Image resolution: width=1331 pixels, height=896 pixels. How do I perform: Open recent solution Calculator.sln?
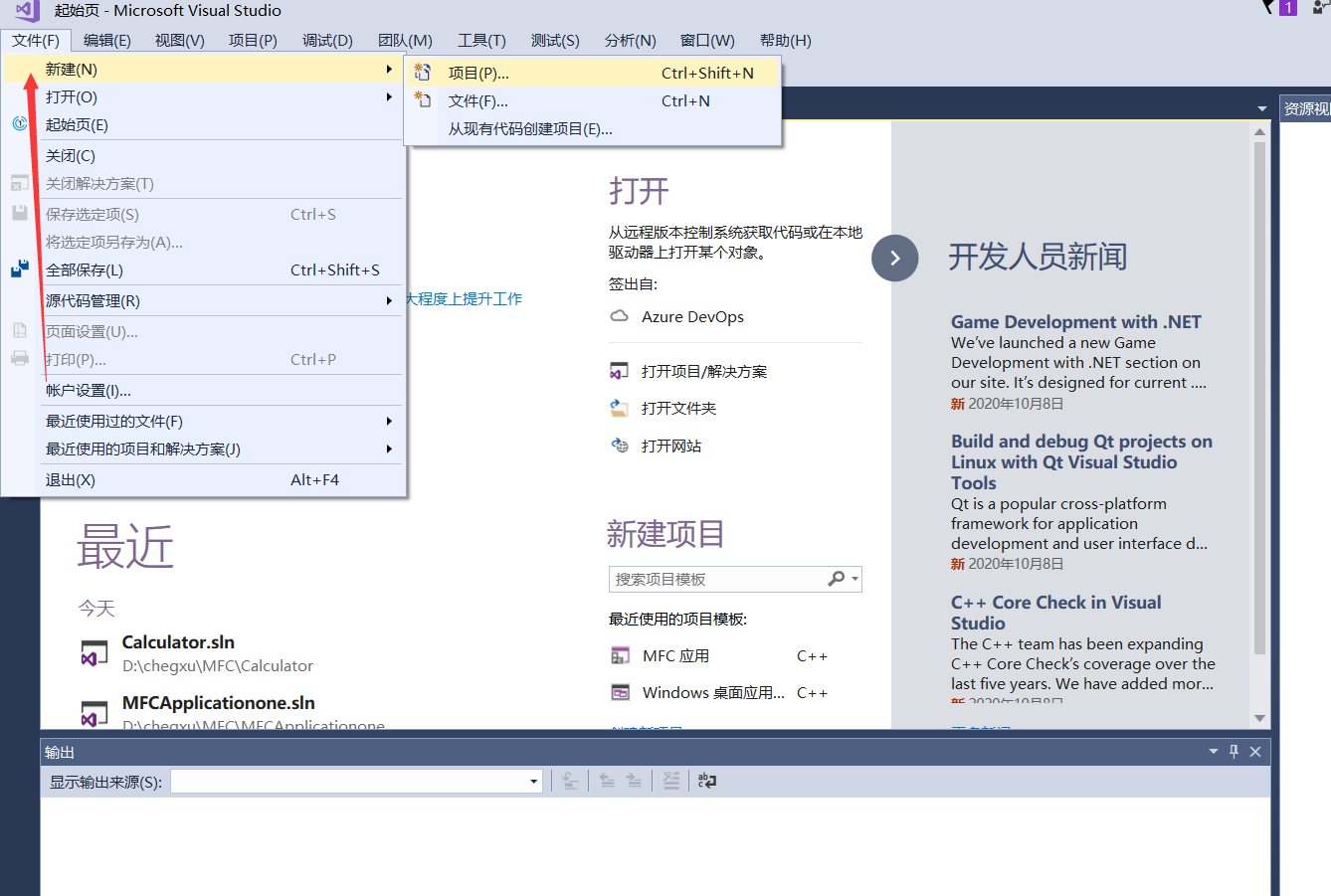pos(178,642)
